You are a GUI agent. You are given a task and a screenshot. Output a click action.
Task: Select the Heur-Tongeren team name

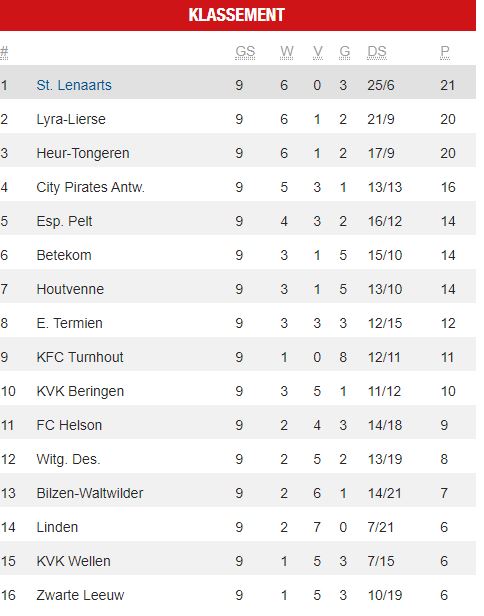click(x=83, y=153)
